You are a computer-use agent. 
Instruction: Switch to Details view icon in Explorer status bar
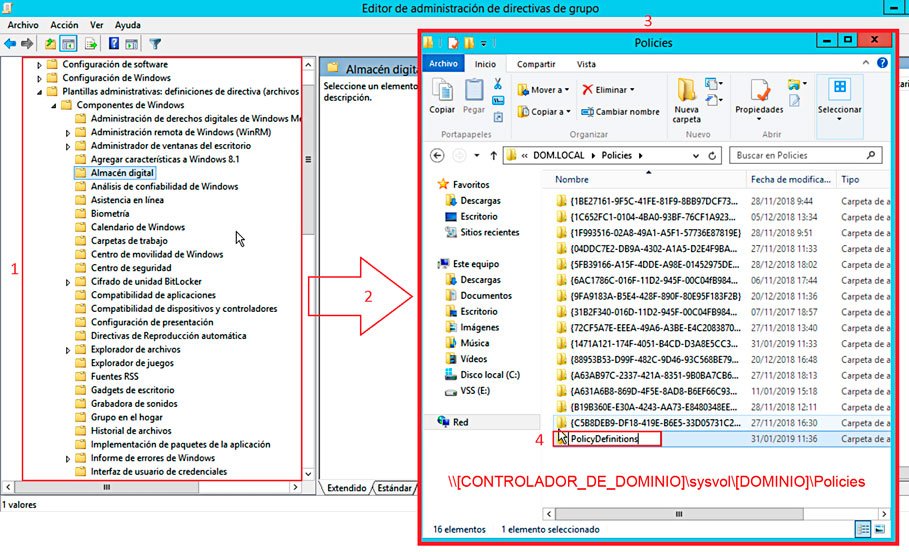pyautogui.click(x=863, y=529)
